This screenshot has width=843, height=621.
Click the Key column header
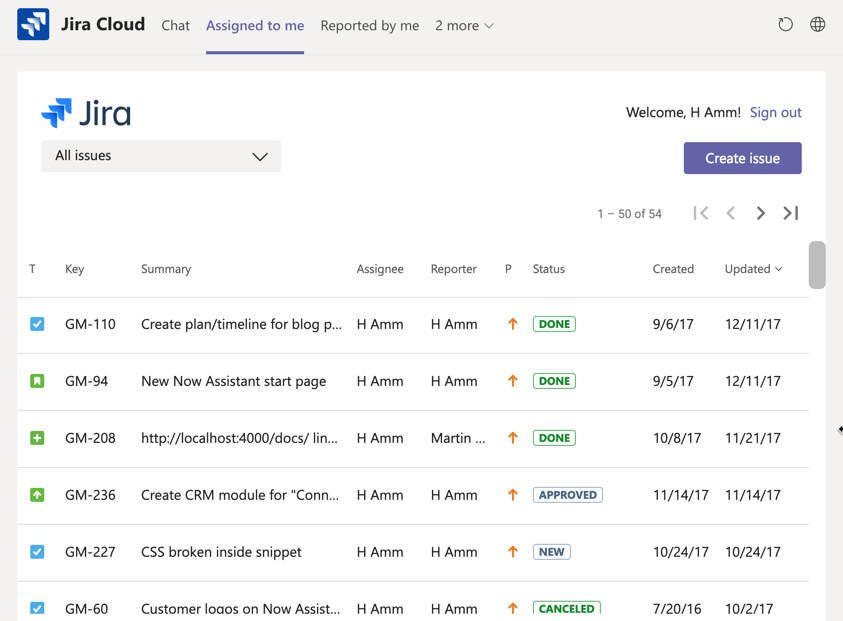[74, 269]
